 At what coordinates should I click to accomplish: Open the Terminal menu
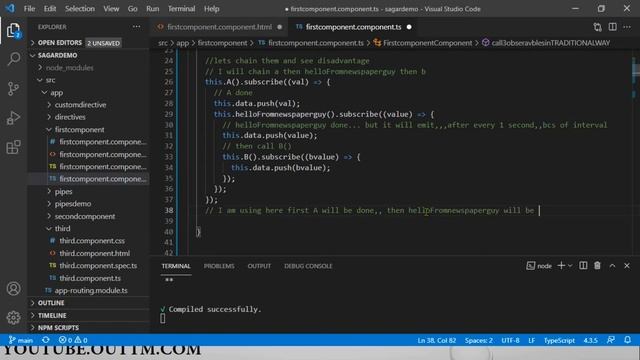pyautogui.click(x=182, y=9)
